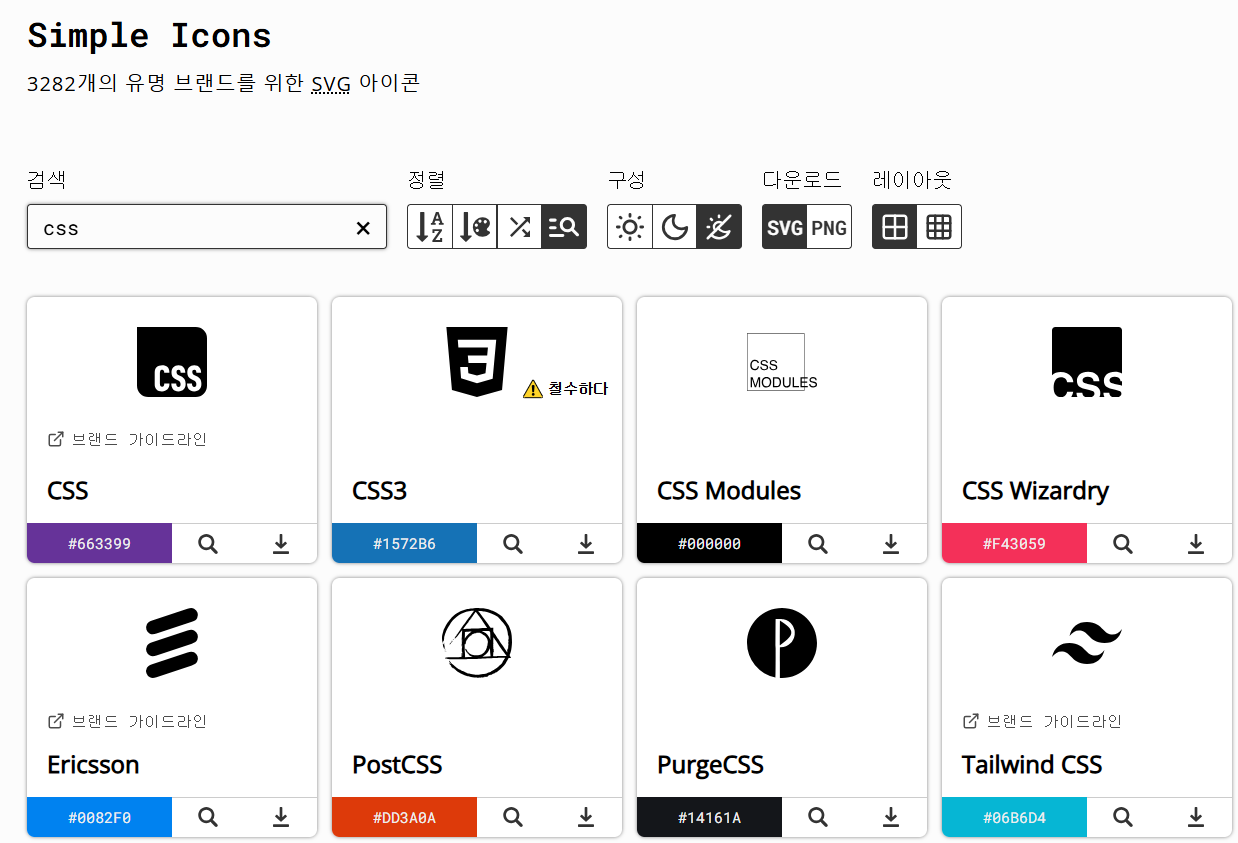Switch to light mode sun icon
This screenshot has height=843, width=1238.
coord(630,227)
